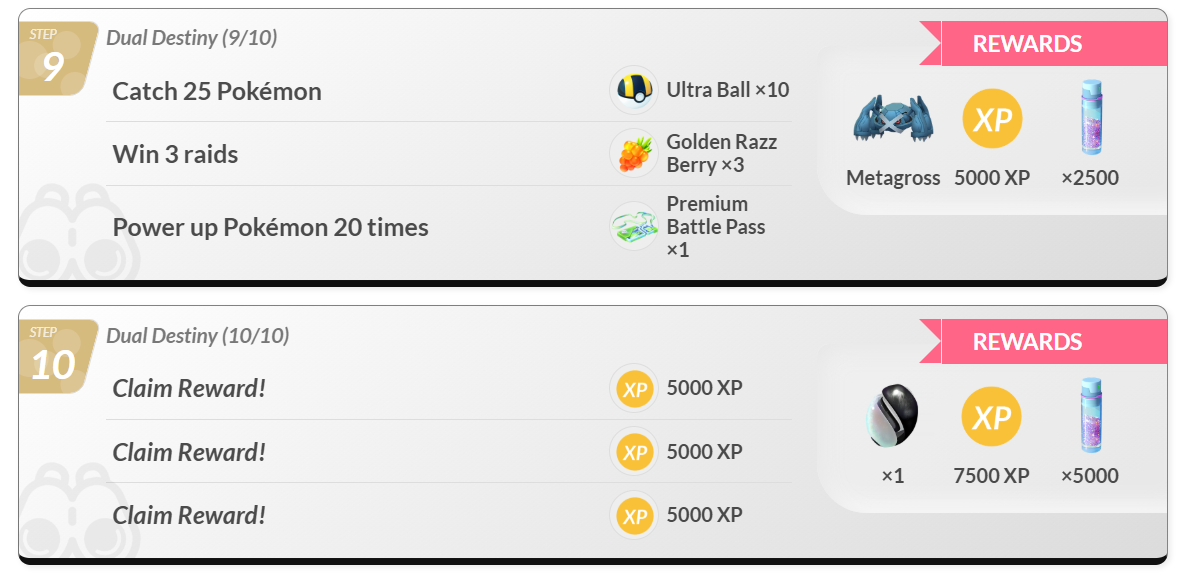Click the Premium Battle Pass icon

point(633,226)
